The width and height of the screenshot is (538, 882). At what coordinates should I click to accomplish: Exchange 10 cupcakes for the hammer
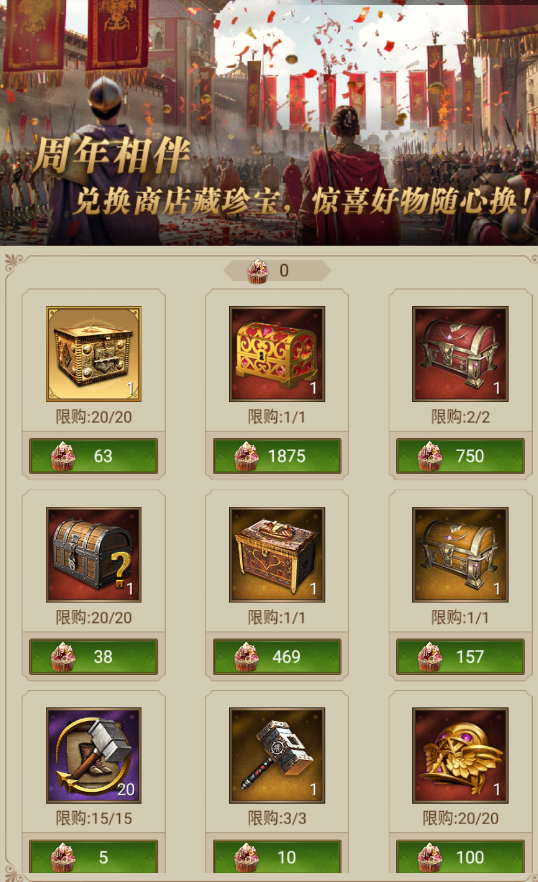(277, 857)
